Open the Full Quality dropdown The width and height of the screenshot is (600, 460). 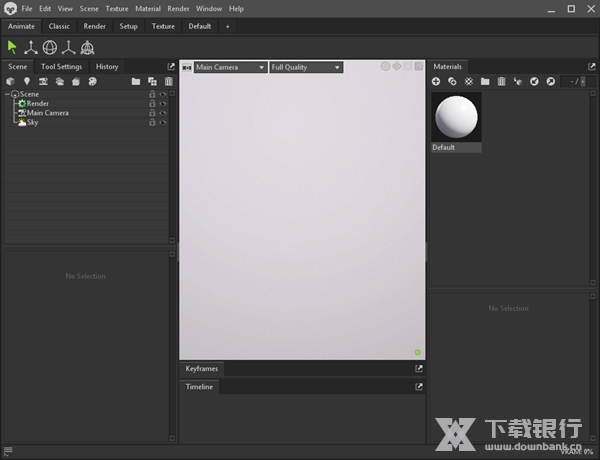(306, 67)
